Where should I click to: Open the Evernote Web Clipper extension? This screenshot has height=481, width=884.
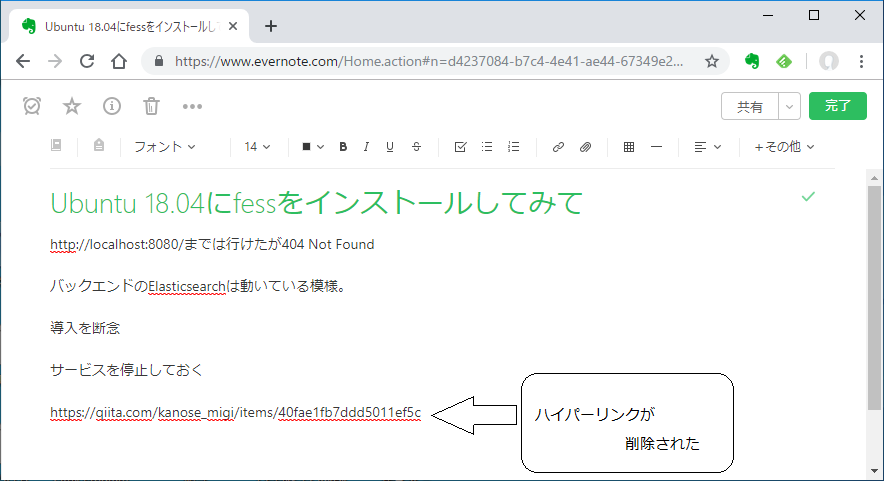pyautogui.click(x=752, y=61)
